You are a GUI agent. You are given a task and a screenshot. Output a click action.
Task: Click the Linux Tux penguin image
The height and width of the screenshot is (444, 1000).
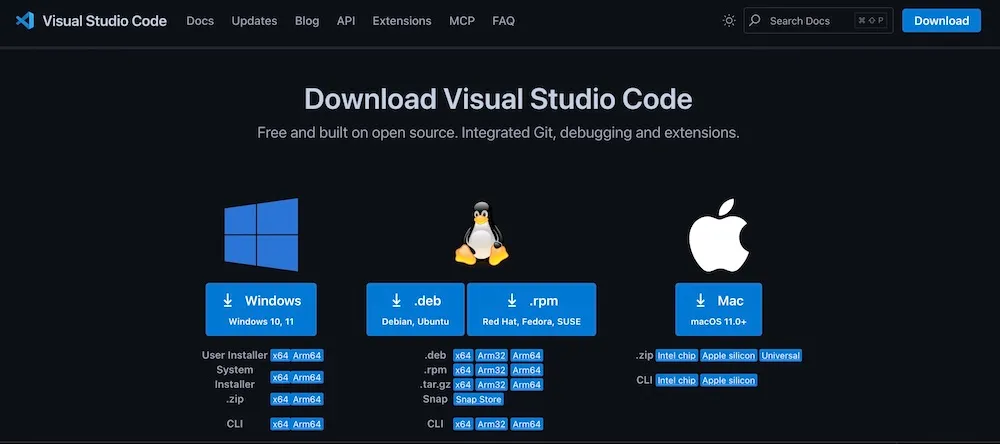pyautogui.click(x=480, y=233)
